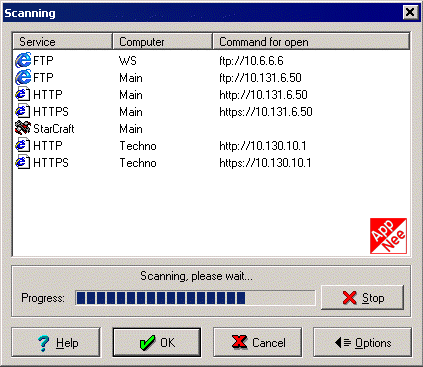Select computer name WS
Screen dimensions: 423x367
128,61
